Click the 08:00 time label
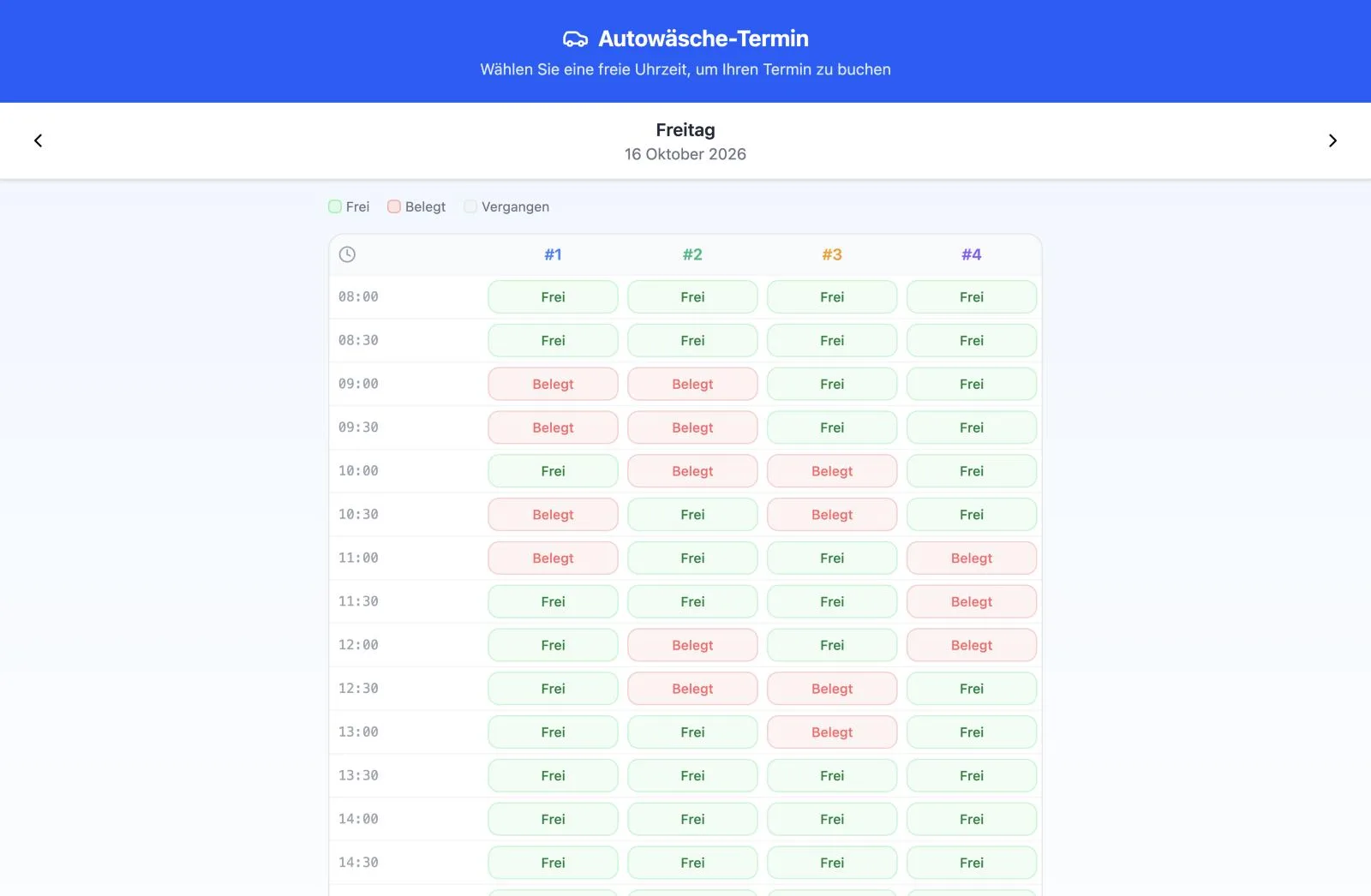Screen dimensions: 1371x896 point(358,297)
